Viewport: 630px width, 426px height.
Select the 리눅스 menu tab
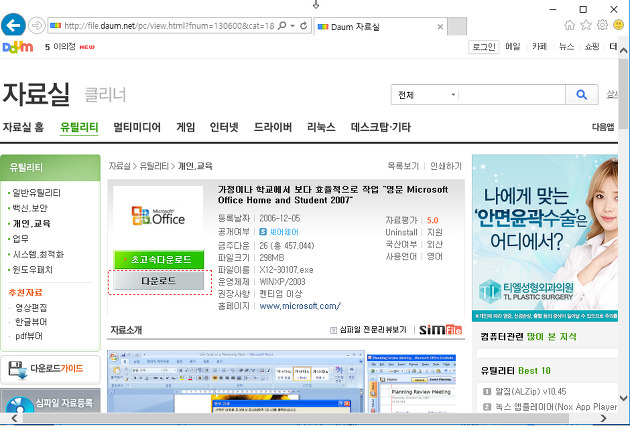(321, 127)
